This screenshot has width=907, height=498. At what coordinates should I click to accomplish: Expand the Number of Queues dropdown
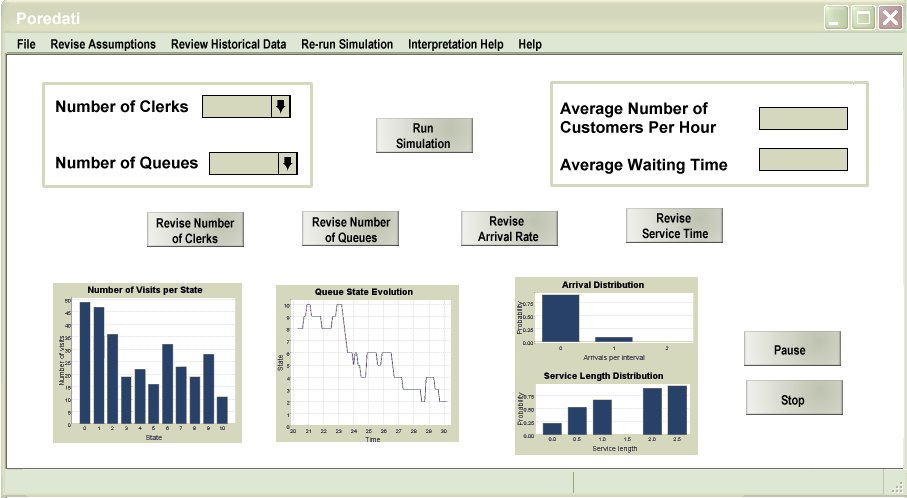(x=288, y=164)
